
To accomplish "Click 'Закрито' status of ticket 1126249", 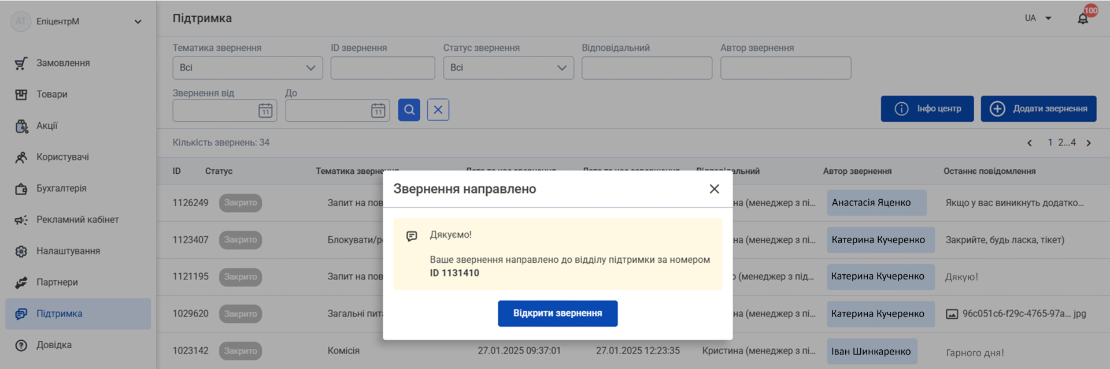I will pyautogui.click(x=241, y=203).
